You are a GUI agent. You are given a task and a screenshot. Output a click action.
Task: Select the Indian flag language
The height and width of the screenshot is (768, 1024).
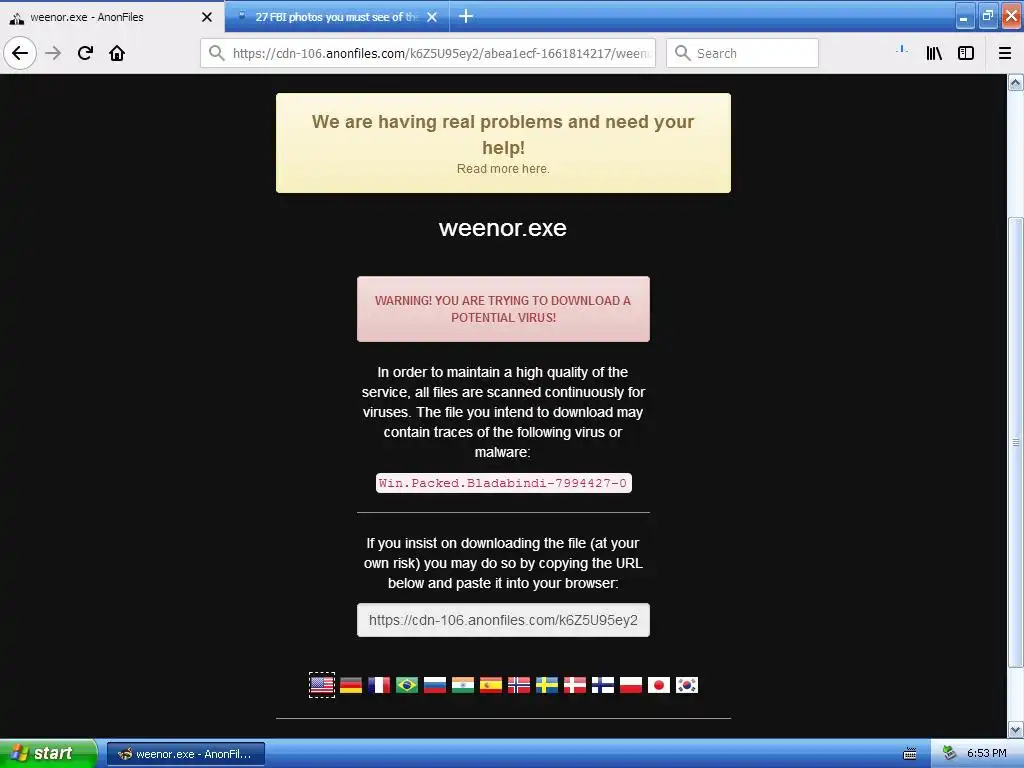pyautogui.click(x=463, y=685)
